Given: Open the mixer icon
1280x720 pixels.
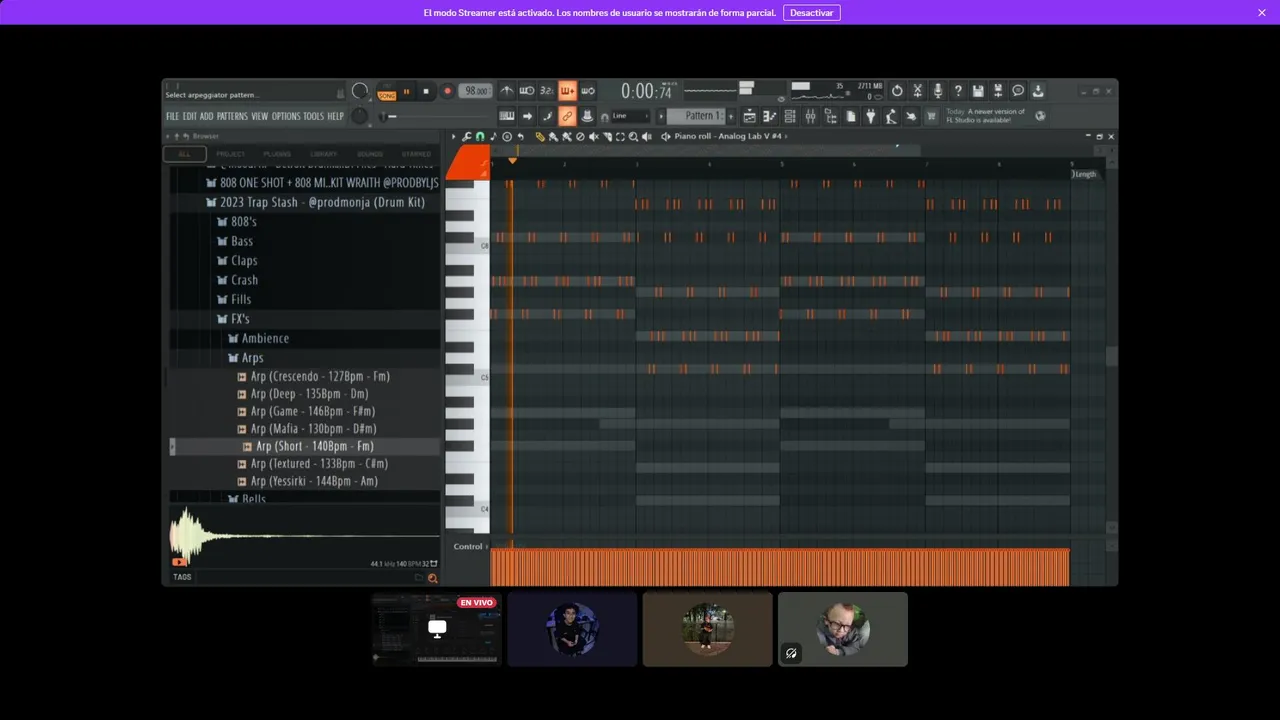Looking at the screenshot, I should pyautogui.click(x=810, y=117).
